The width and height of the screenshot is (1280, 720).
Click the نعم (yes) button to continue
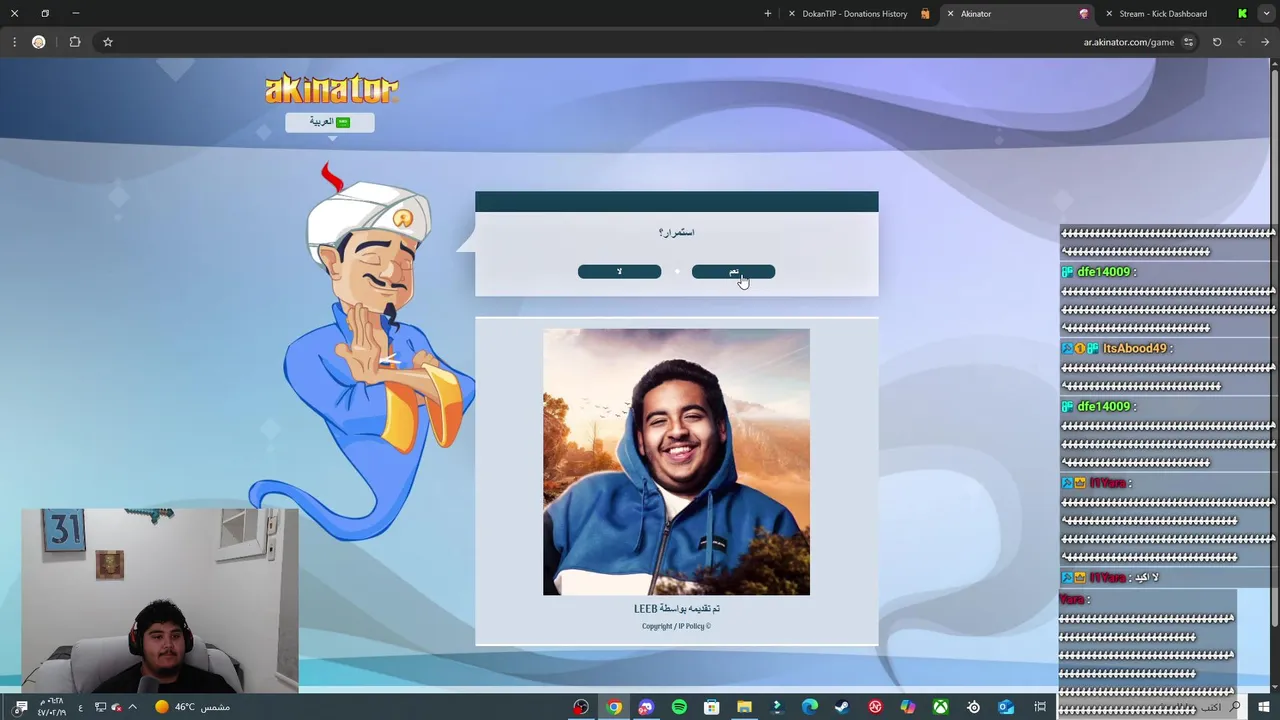[733, 272]
